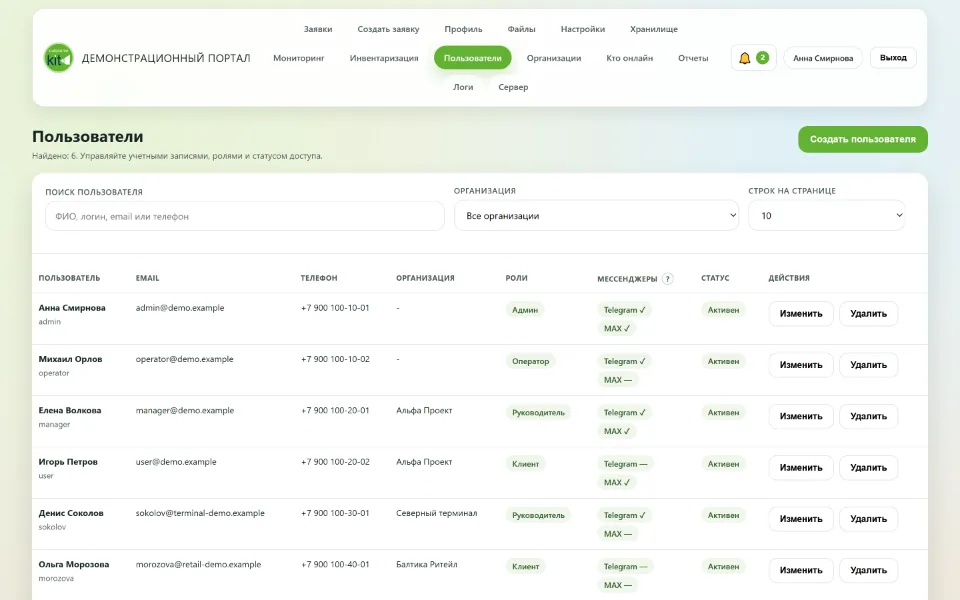
Task: Click the green kit portal logo
Action: coord(58,58)
